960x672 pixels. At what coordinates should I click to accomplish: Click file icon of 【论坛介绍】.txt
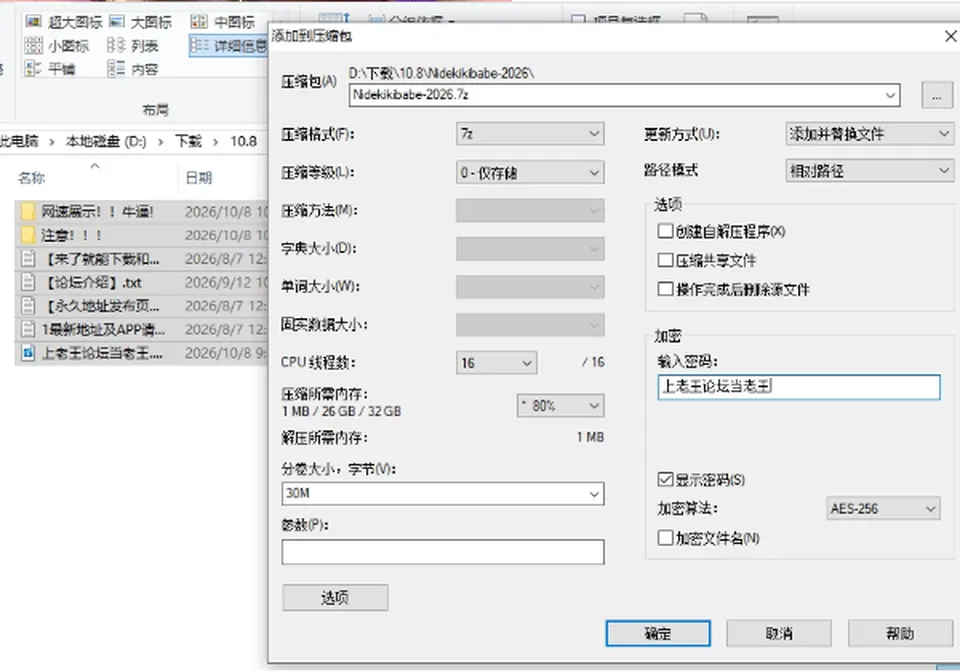pyautogui.click(x=28, y=282)
